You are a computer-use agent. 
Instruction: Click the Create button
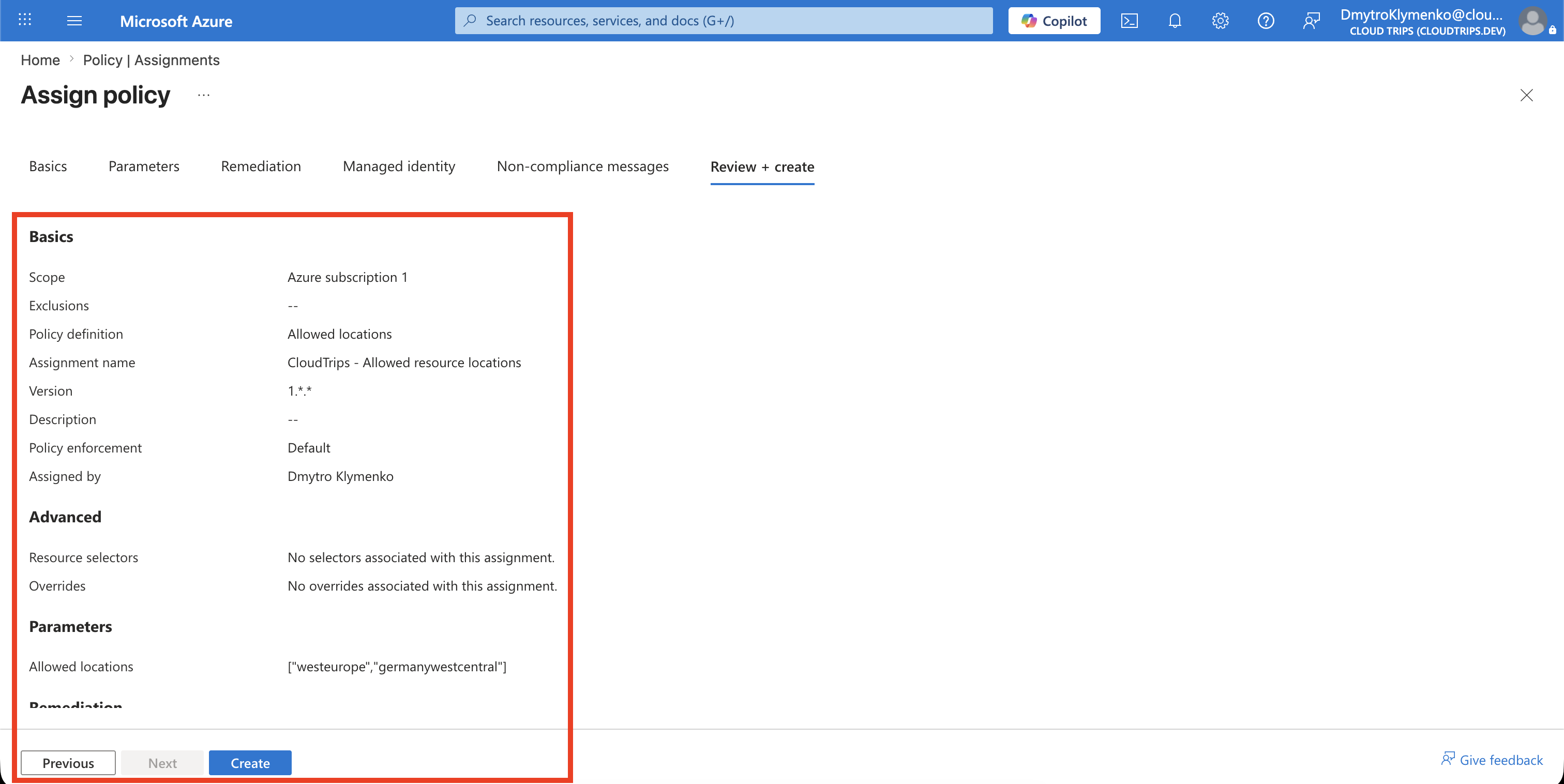point(250,763)
